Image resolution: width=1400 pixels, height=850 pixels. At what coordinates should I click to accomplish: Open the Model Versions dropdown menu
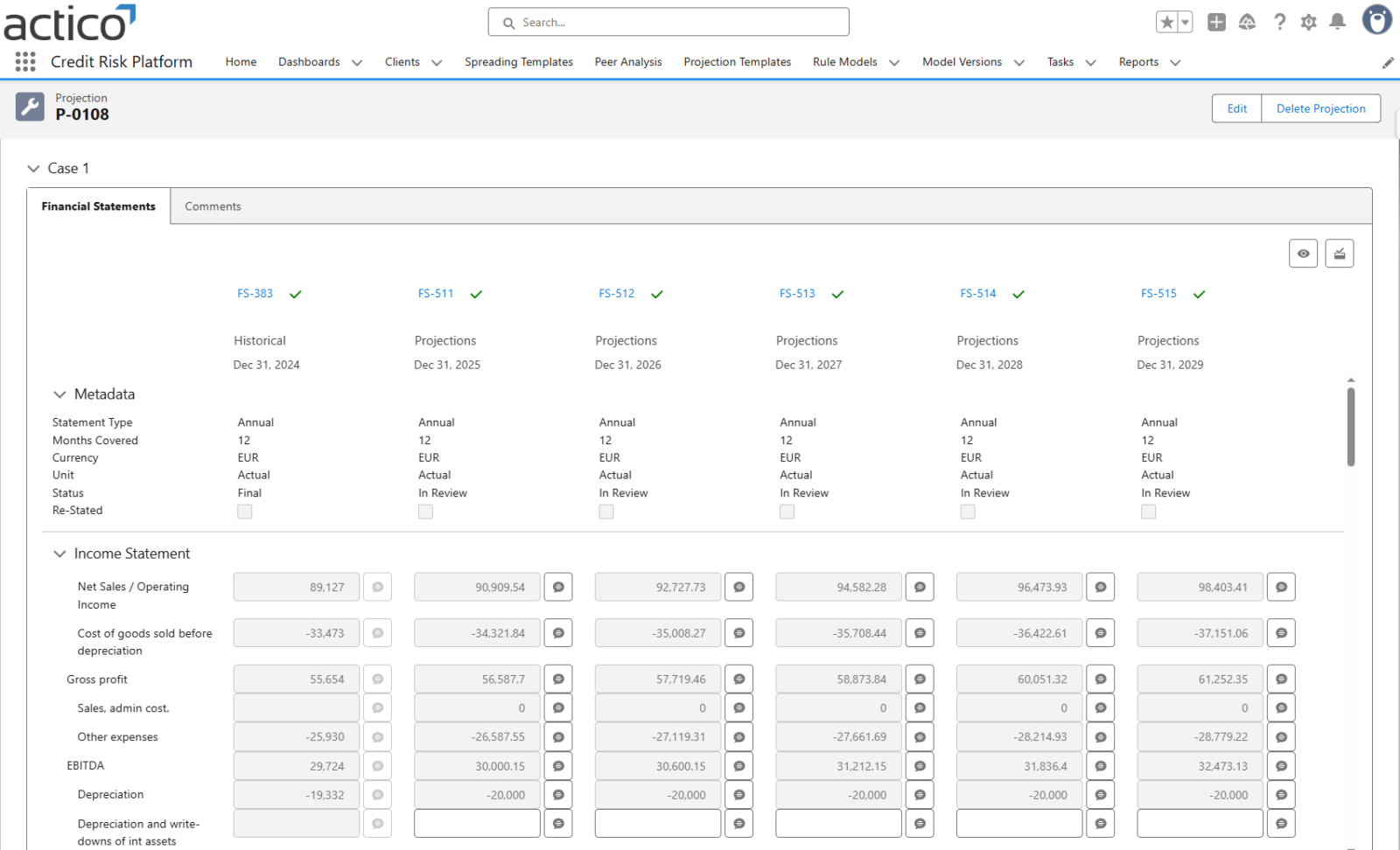tap(971, 62)
